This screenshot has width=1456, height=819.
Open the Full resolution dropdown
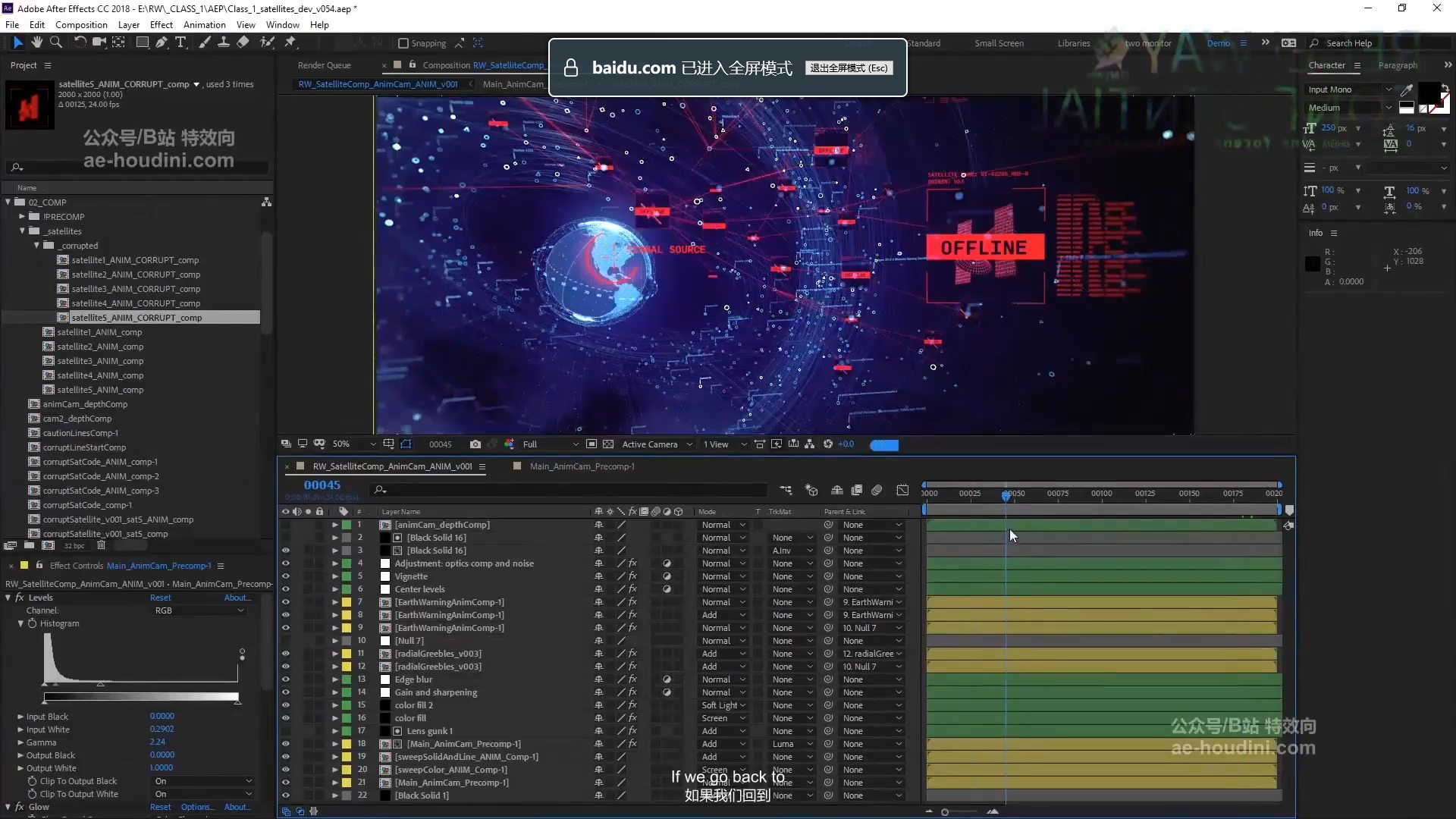coord(551,444)
